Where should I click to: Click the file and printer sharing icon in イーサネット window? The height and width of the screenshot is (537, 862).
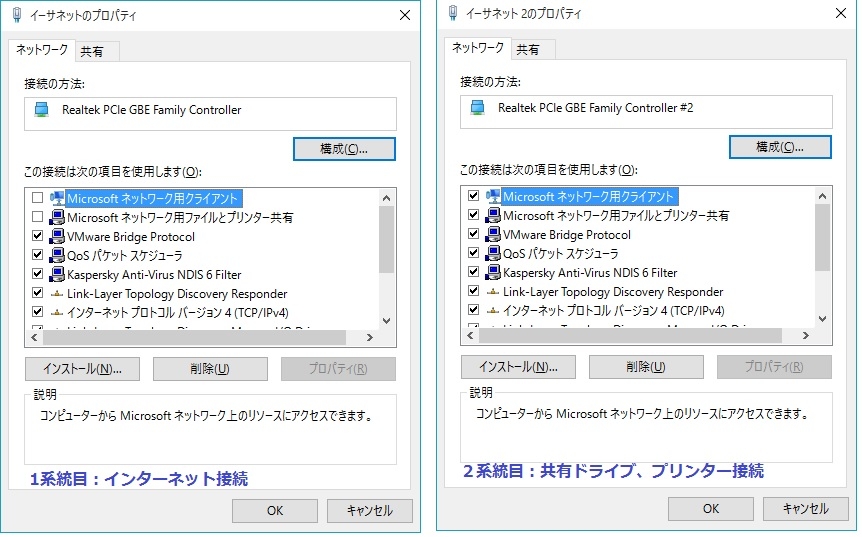pyautogui.click(x=57, y=218)
